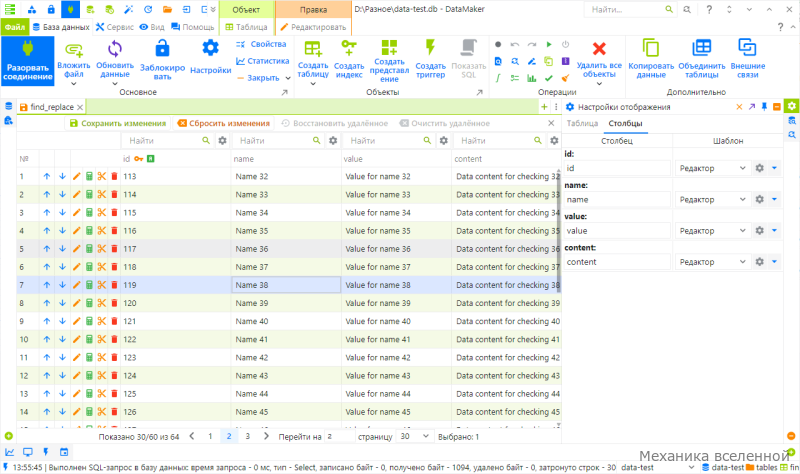Click the red trash icon in row 114
Image resolution: width=800 pixels, height=474 pixels.
click(x=114, y=194)
